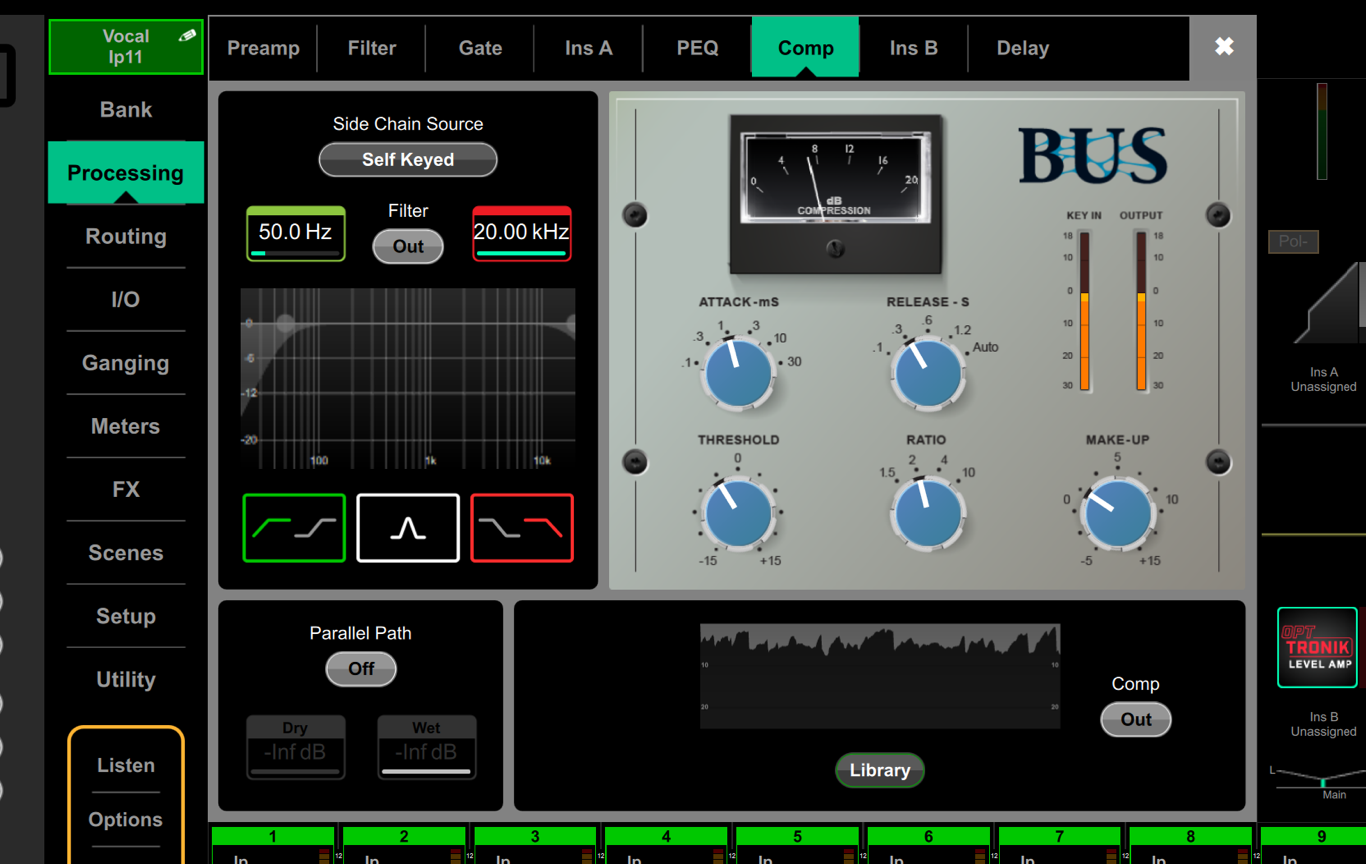Select the 50.0 Hz high-pass frequency field
This screenshot has height=864, width=1366.
pyautogui.click(x=295, y=233)
